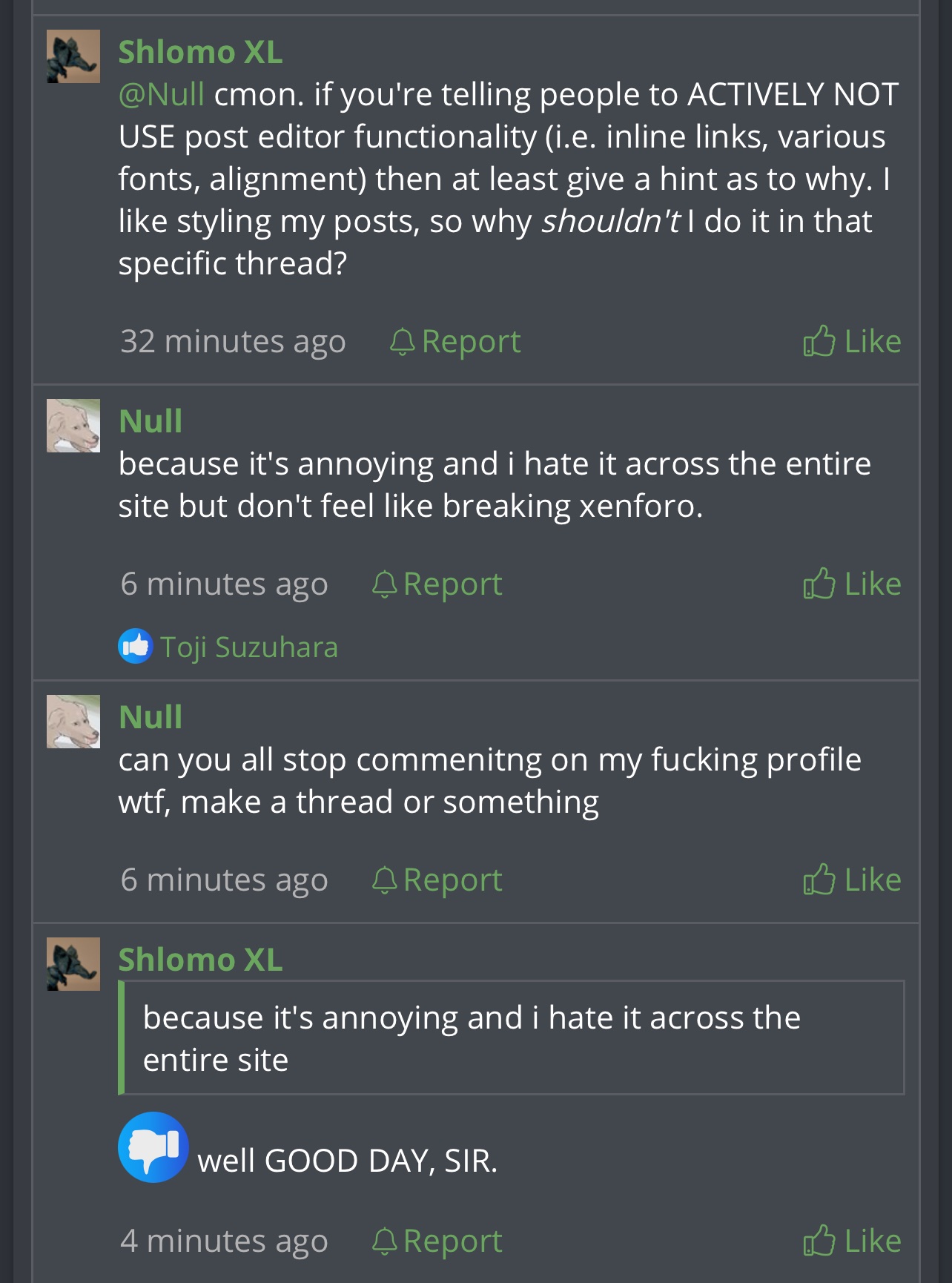Click blue thumbs-up reaction beside Toji Suzuhara
Screen dimensions: 952x1283
pyautogui.click(x=135, y=647)
